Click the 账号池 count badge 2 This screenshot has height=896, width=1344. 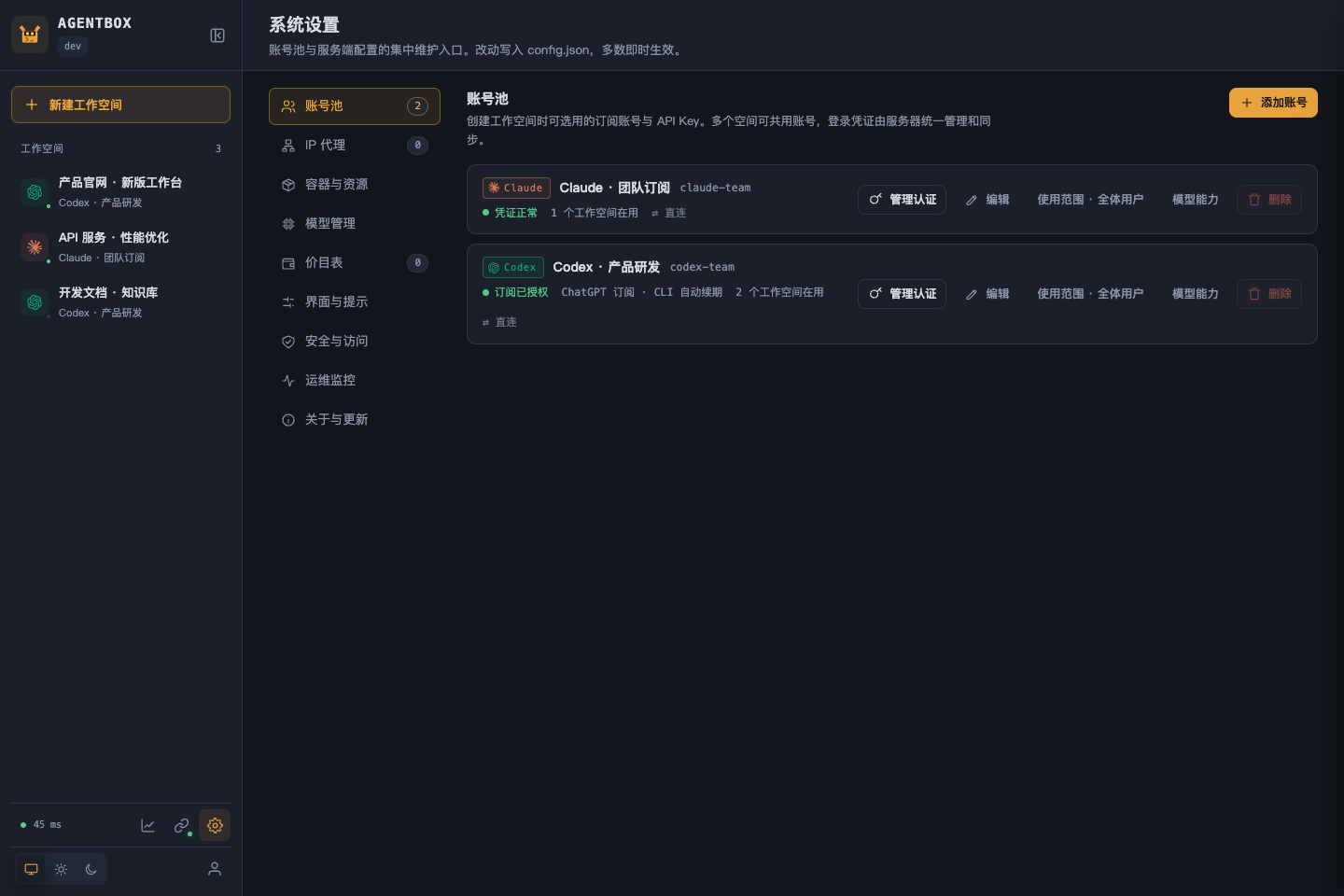[x=417, y=106]
